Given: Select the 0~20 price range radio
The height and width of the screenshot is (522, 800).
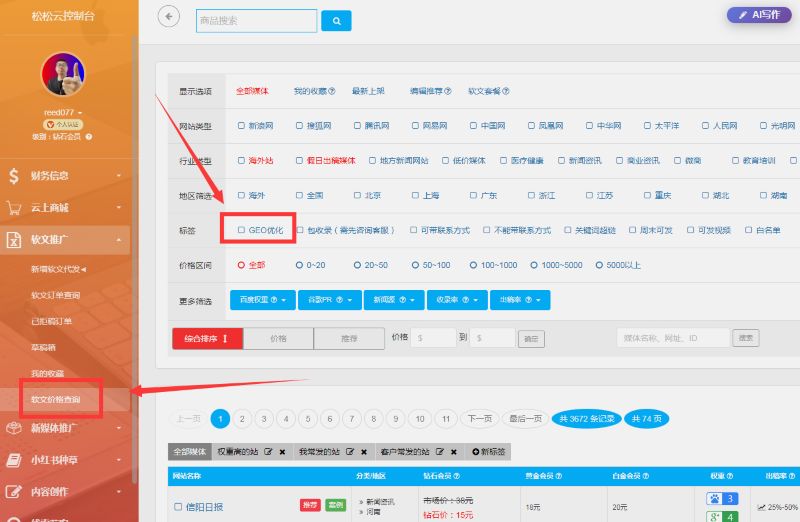Looking at the screenshot, I should coord(299,265).
